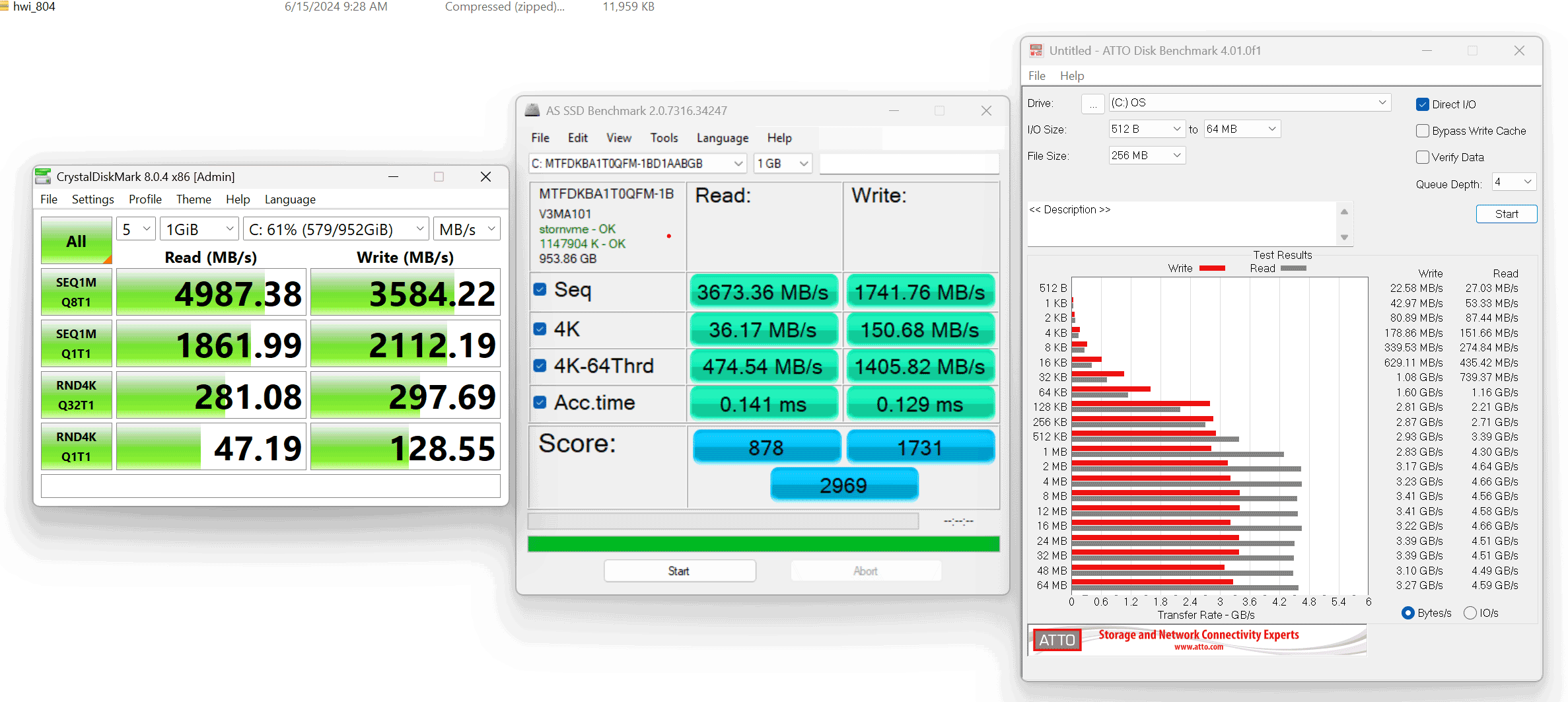Click the 3673.36 MB/s Seq read result
The image size is (1568, 702).
click(764, 292)
